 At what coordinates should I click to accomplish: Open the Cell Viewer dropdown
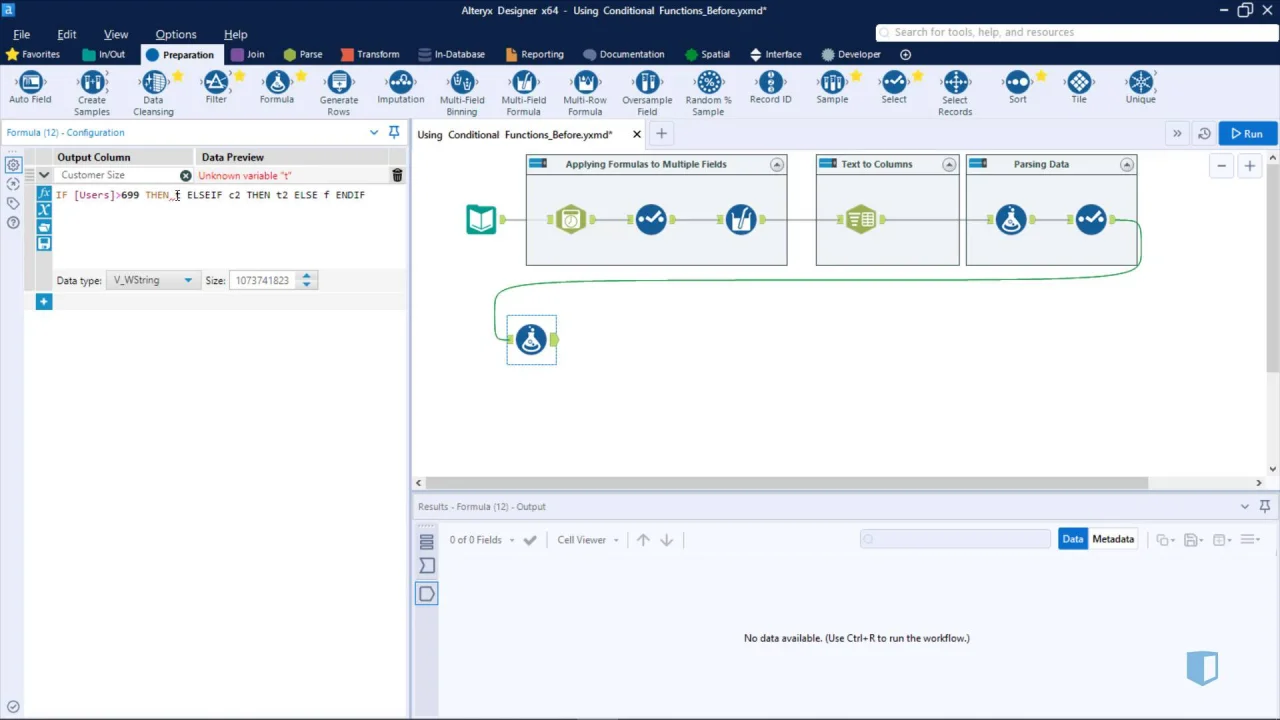pyautogui.click(x=588, y=540)
